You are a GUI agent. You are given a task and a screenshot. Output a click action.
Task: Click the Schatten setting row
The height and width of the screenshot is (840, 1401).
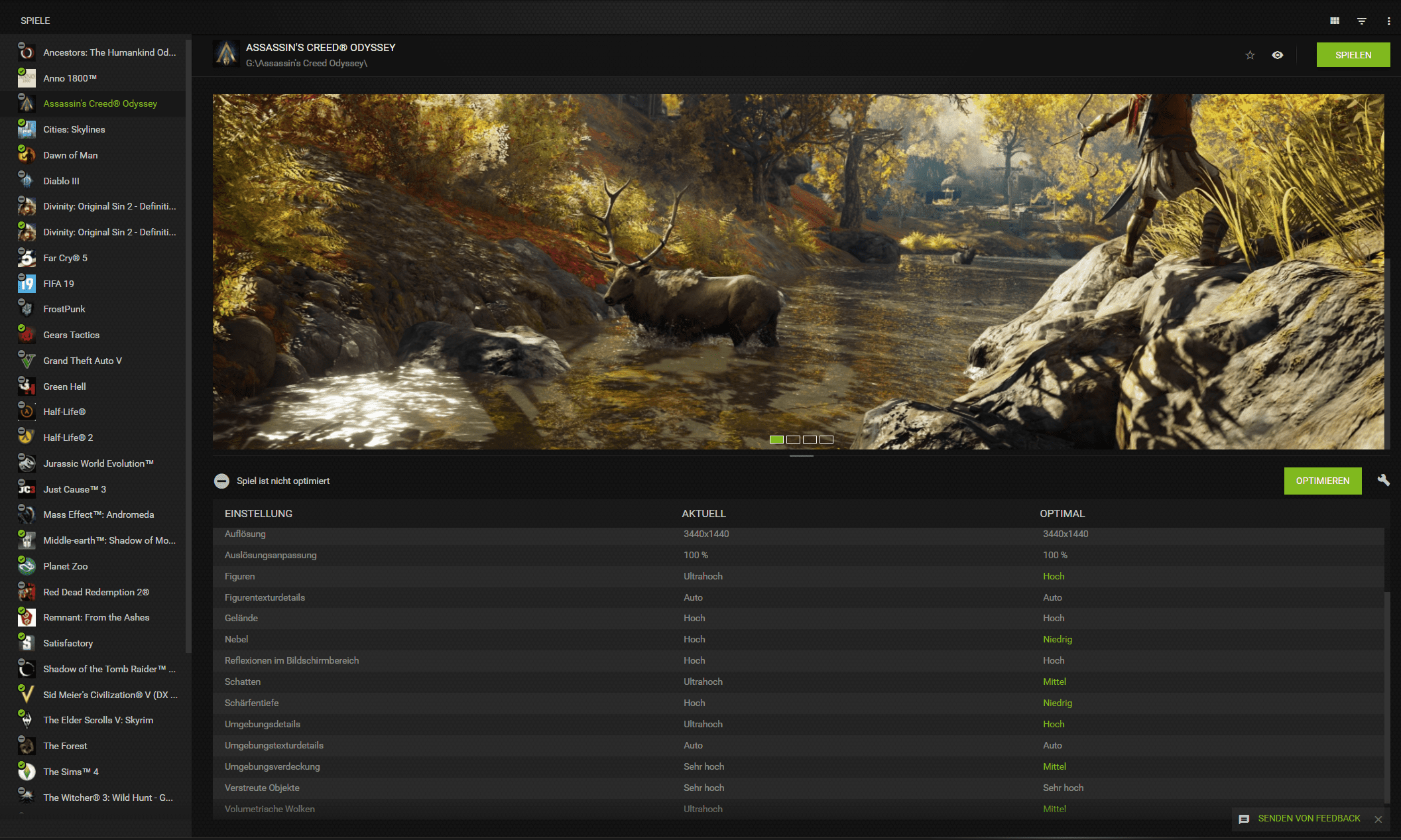[798, 682]
